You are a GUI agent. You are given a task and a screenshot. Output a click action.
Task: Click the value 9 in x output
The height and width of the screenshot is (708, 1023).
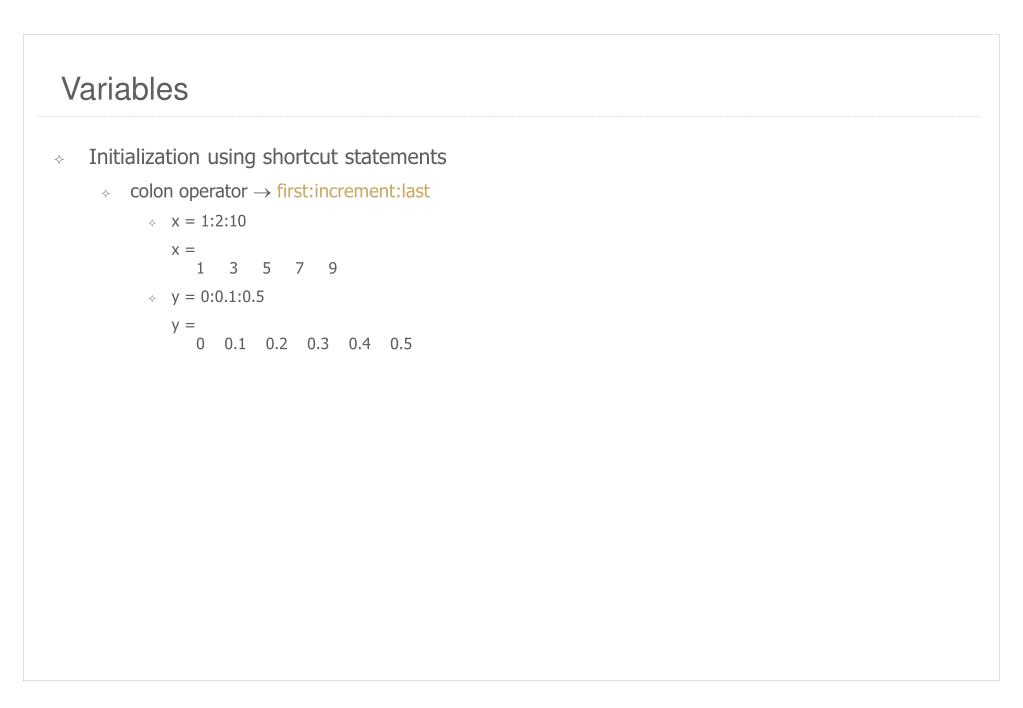tap(333, 268)
